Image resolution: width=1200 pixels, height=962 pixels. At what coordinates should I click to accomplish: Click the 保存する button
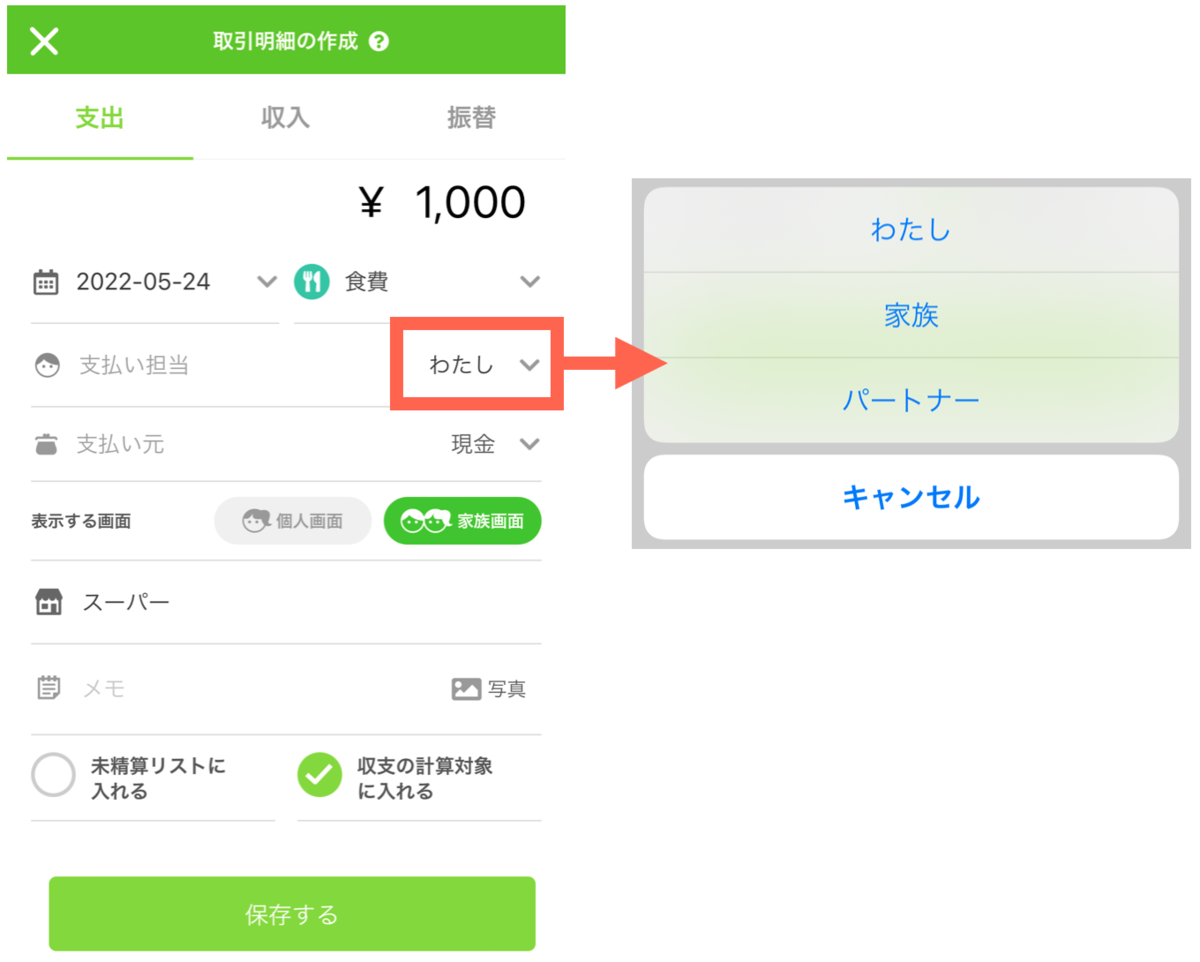pyautogui.click(x=292, y=914)
